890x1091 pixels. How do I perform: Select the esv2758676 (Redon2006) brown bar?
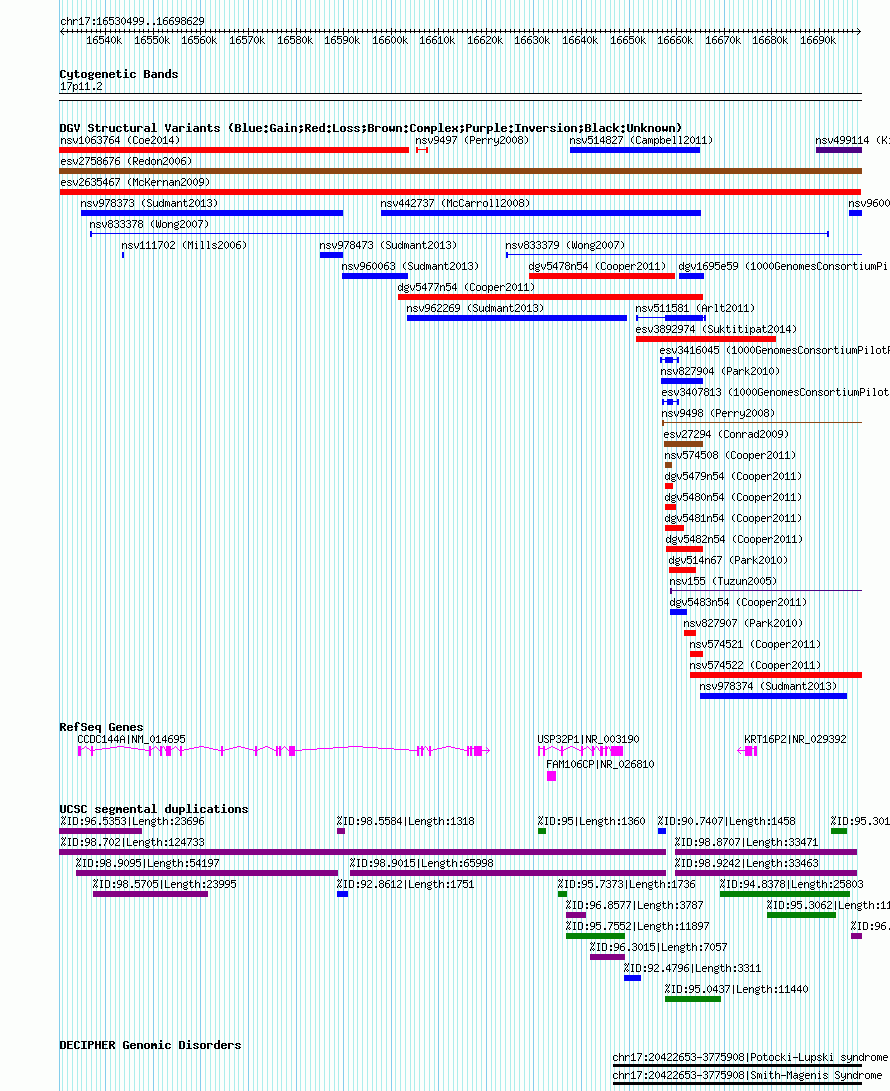[461, 171]
